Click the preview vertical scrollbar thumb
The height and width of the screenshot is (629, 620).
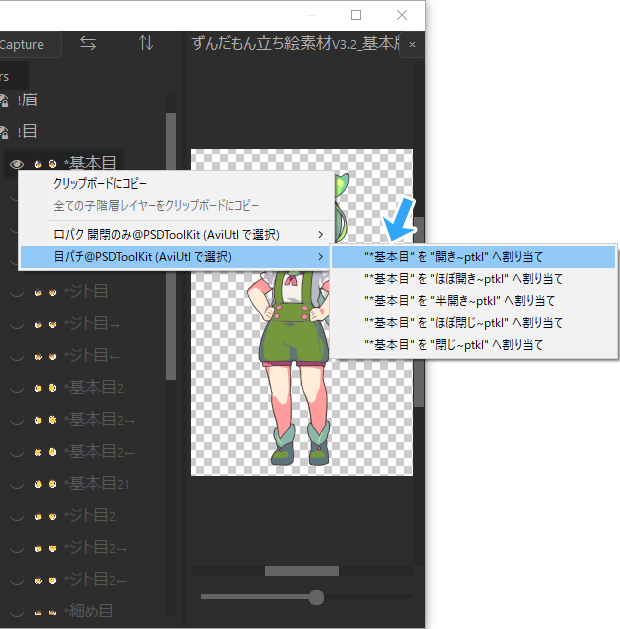click(x=419, y=312)
